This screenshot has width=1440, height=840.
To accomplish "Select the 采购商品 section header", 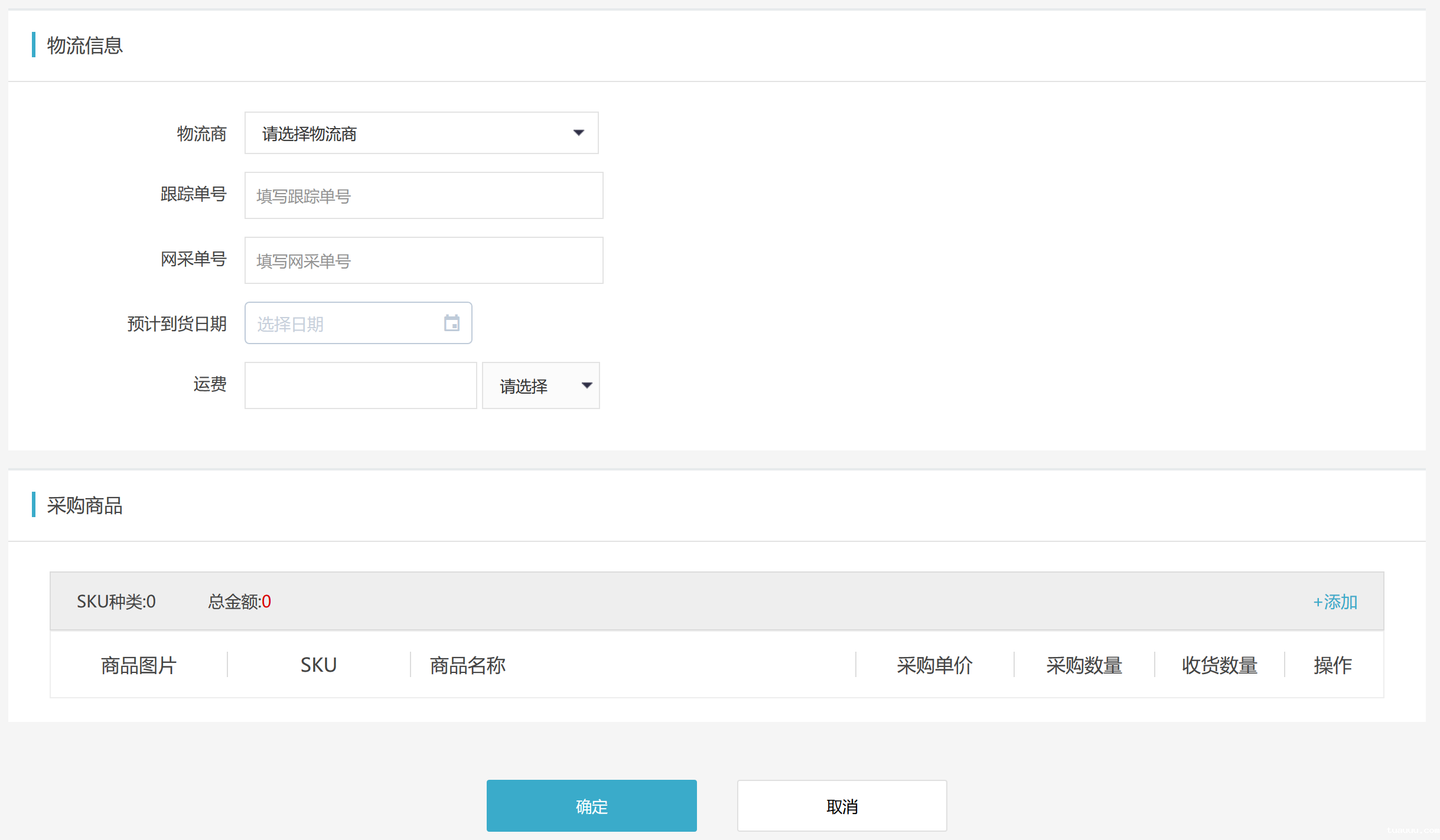I will pos(84,506).
